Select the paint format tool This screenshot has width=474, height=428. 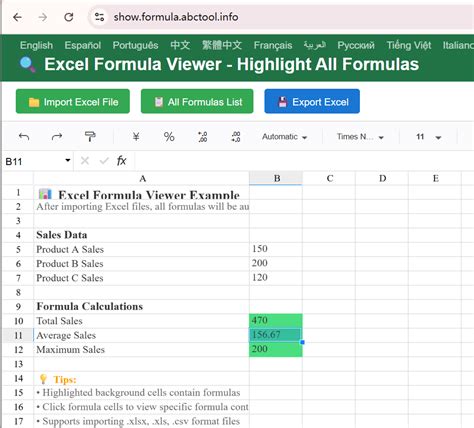pyautogui.click(x=90, y=137)
